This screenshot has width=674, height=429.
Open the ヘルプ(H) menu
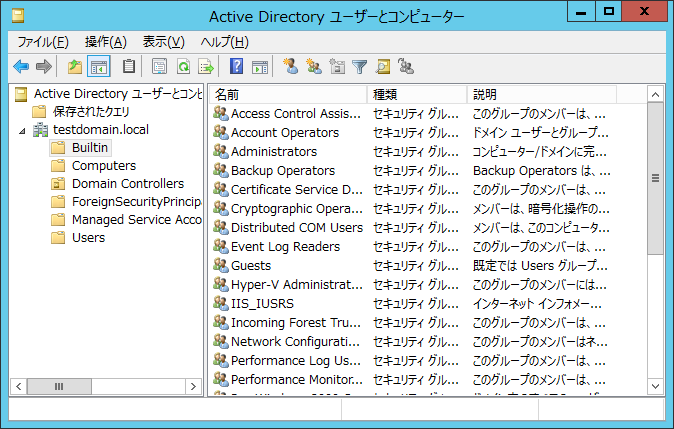tap(224, 42)
